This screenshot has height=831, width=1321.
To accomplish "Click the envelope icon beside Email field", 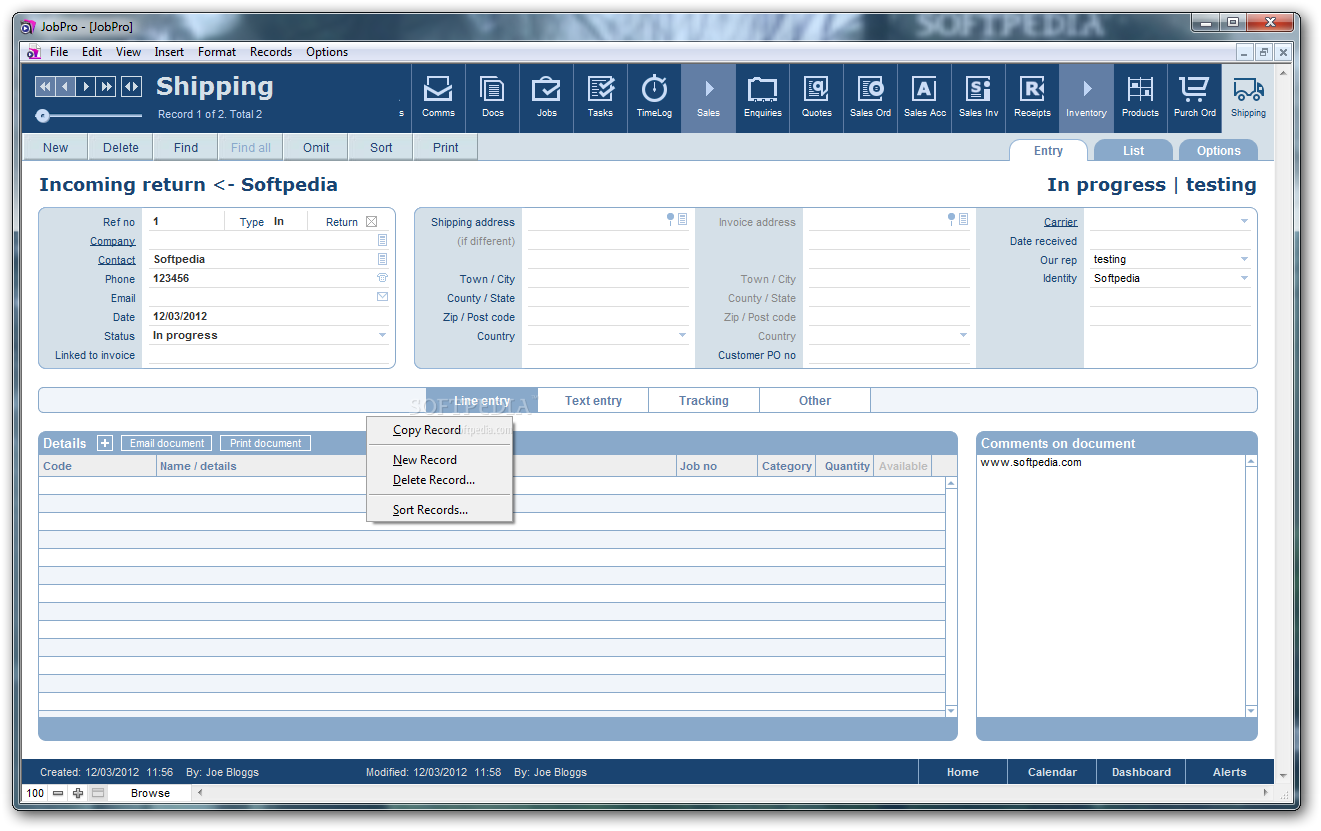I will (382, 297).
